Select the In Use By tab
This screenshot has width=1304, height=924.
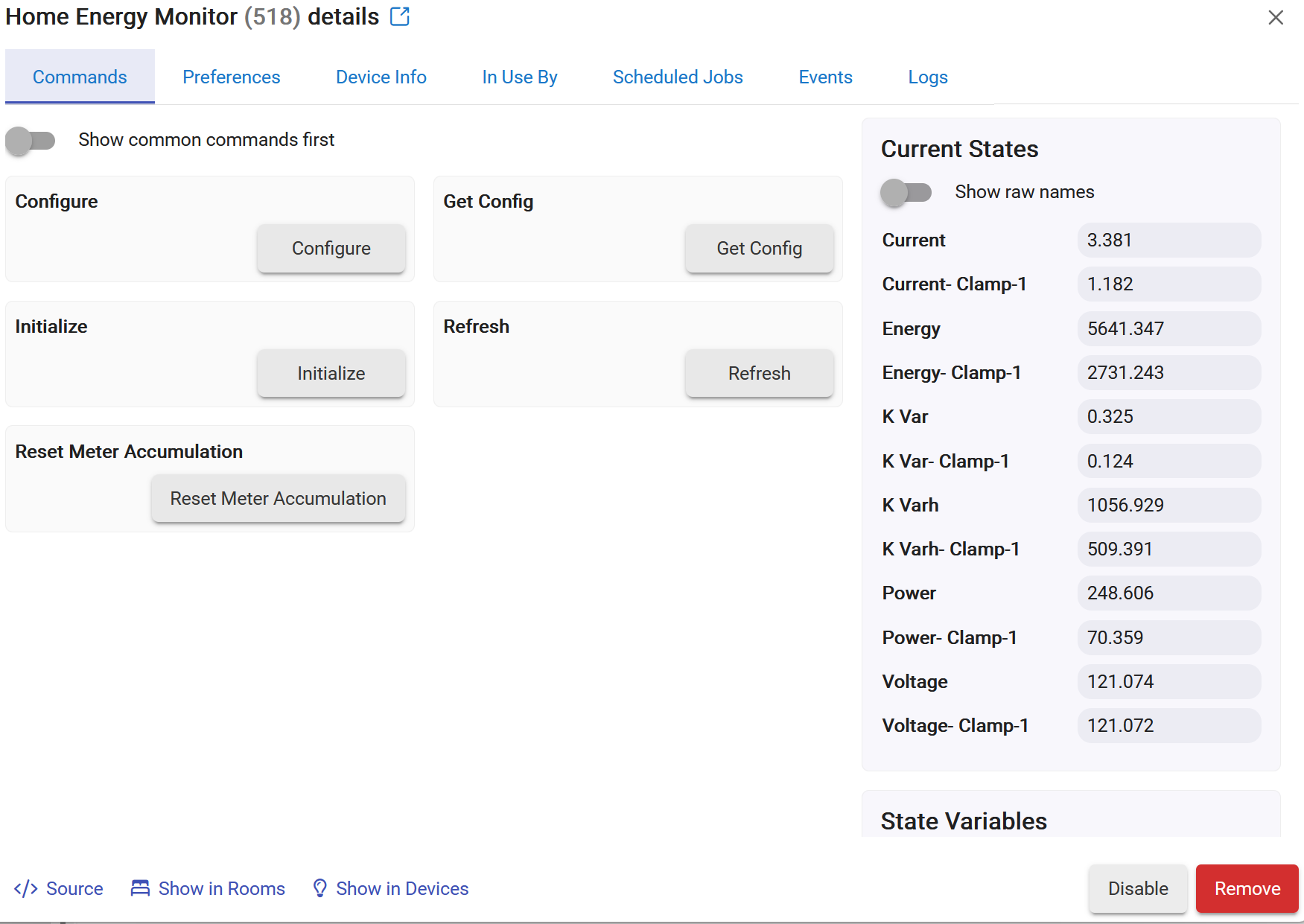[520, 77]
